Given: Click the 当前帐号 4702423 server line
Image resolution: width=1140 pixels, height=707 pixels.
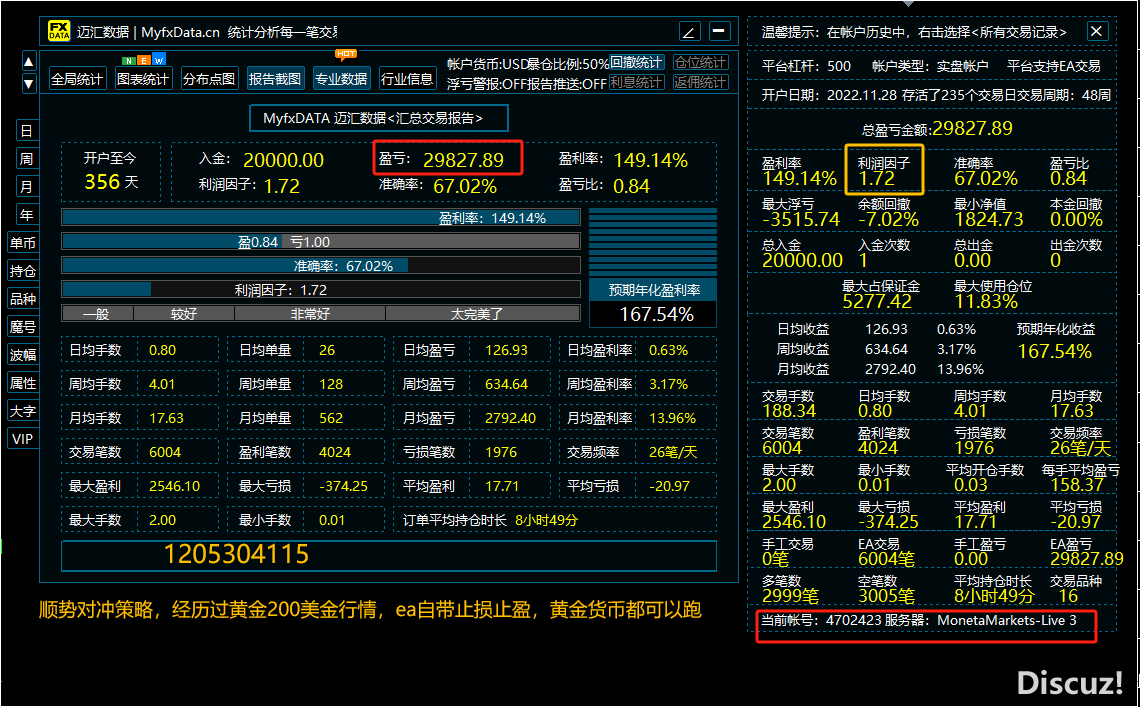Looking at the screenshot, I should pos(918,620).
